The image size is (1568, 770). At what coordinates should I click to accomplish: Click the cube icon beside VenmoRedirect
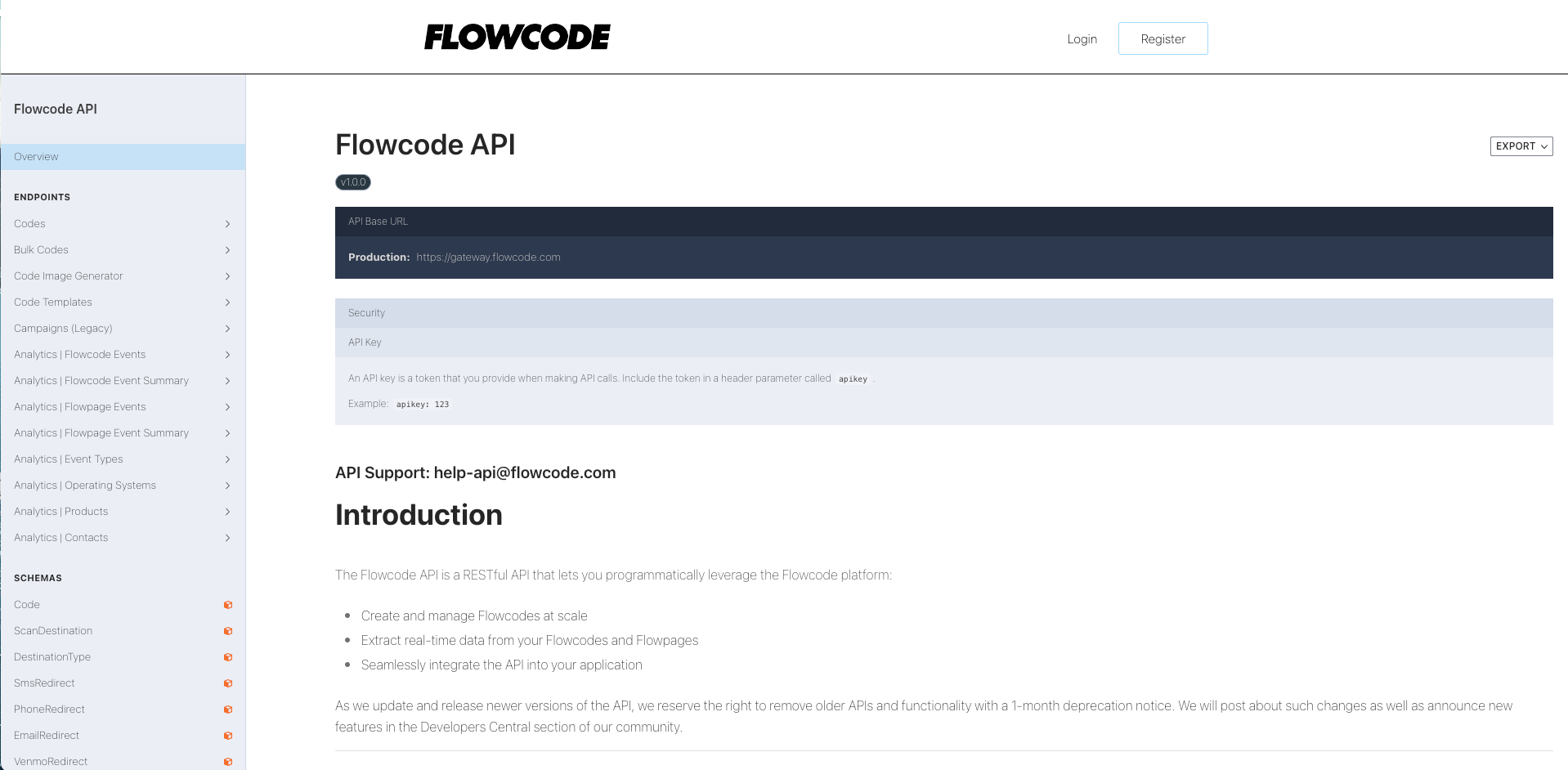coord(228,762)
